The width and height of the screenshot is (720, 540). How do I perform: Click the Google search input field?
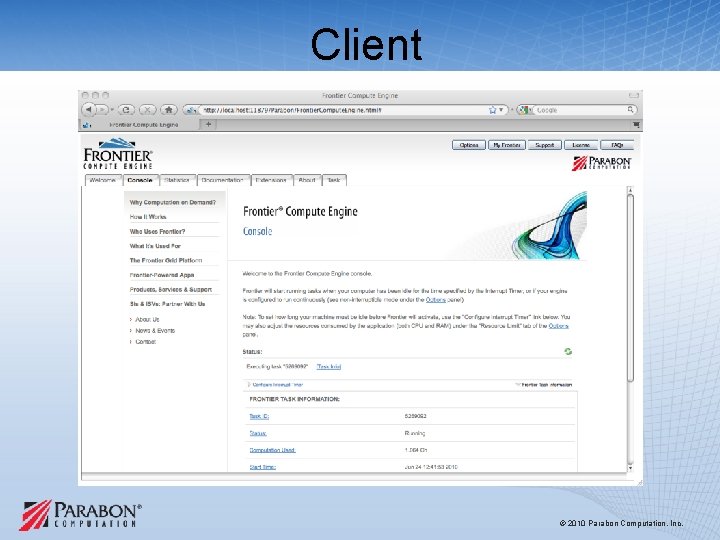581,110
